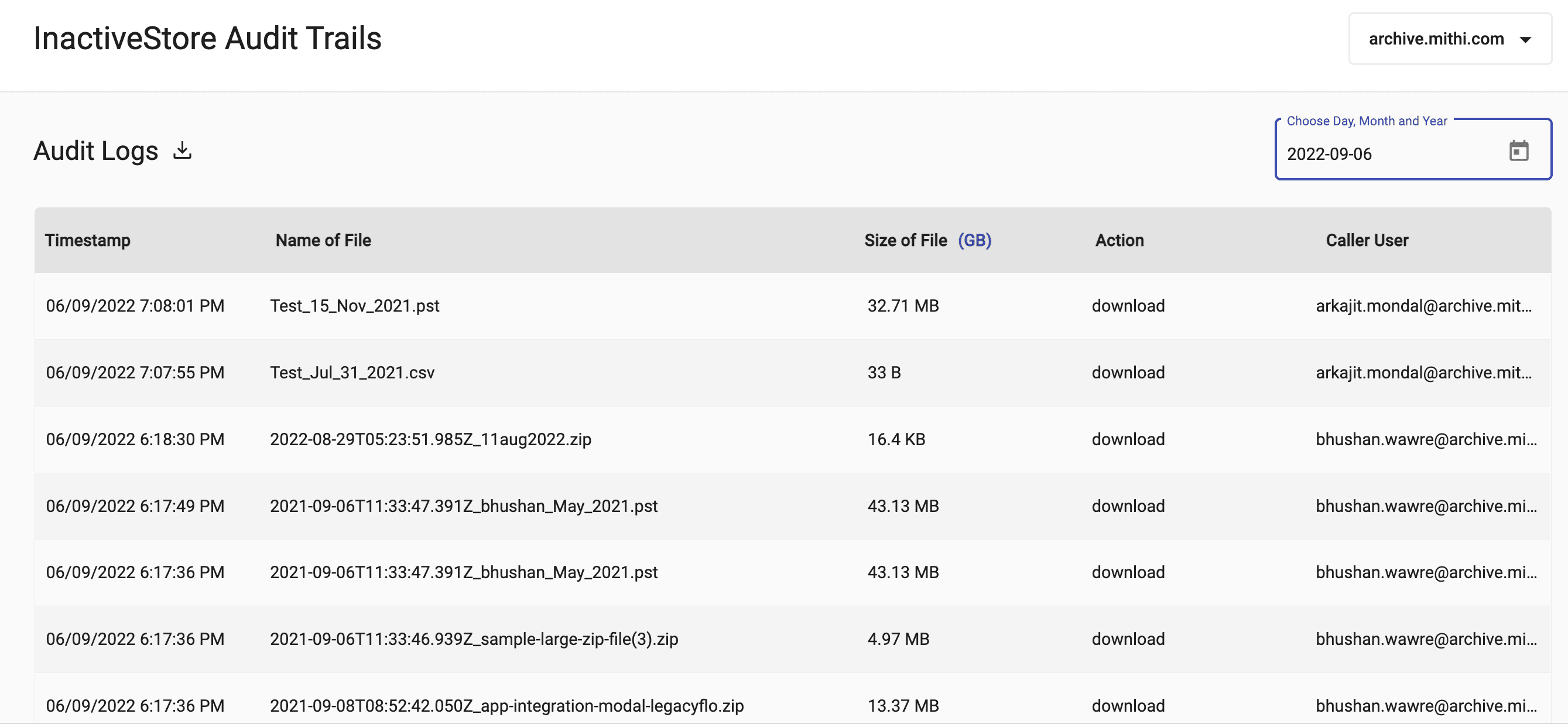Screen dimensions: 1568x724
Task: Toggle the (GB) size unit link
Action: (x=974, y=240)
